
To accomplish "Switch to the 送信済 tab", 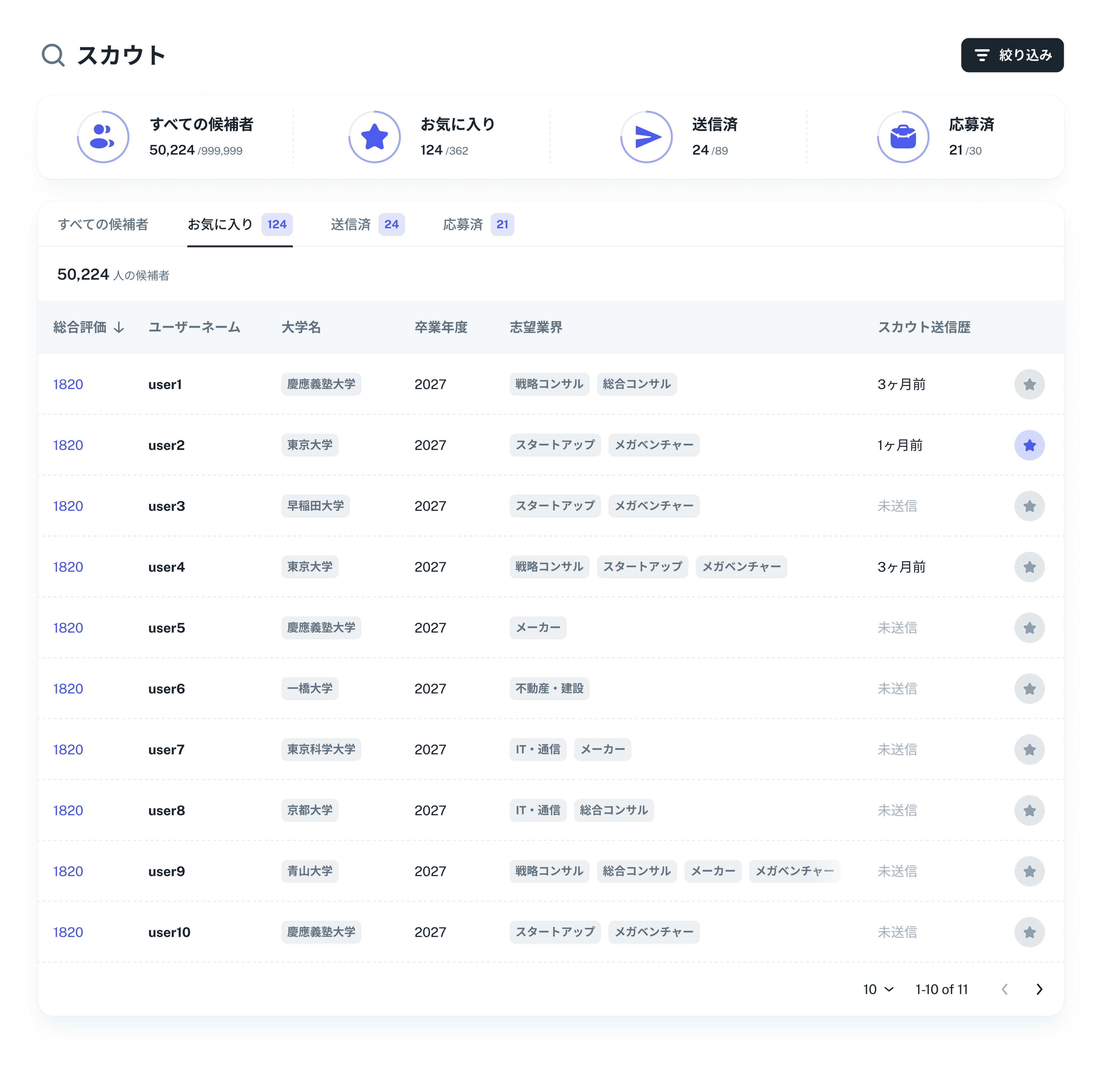I will pyautogui.click(x=367, y=224).
